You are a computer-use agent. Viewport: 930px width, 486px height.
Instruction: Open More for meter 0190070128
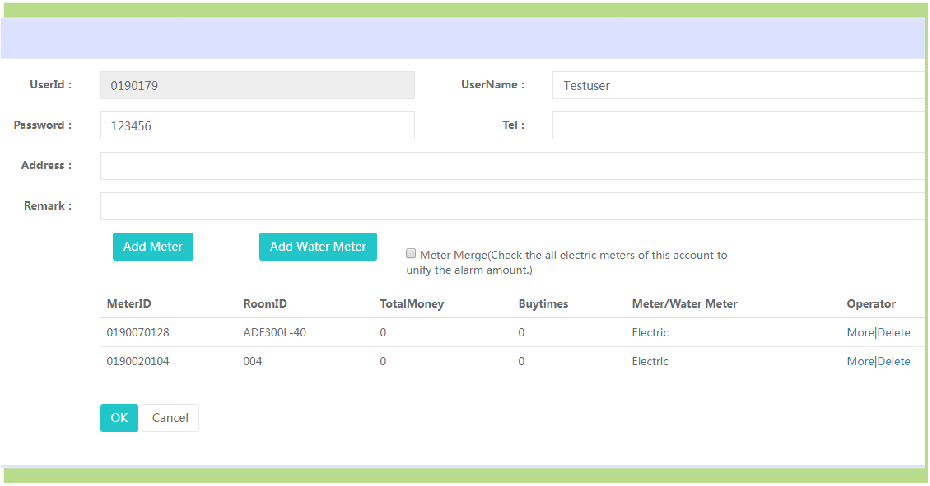[859, 333]
